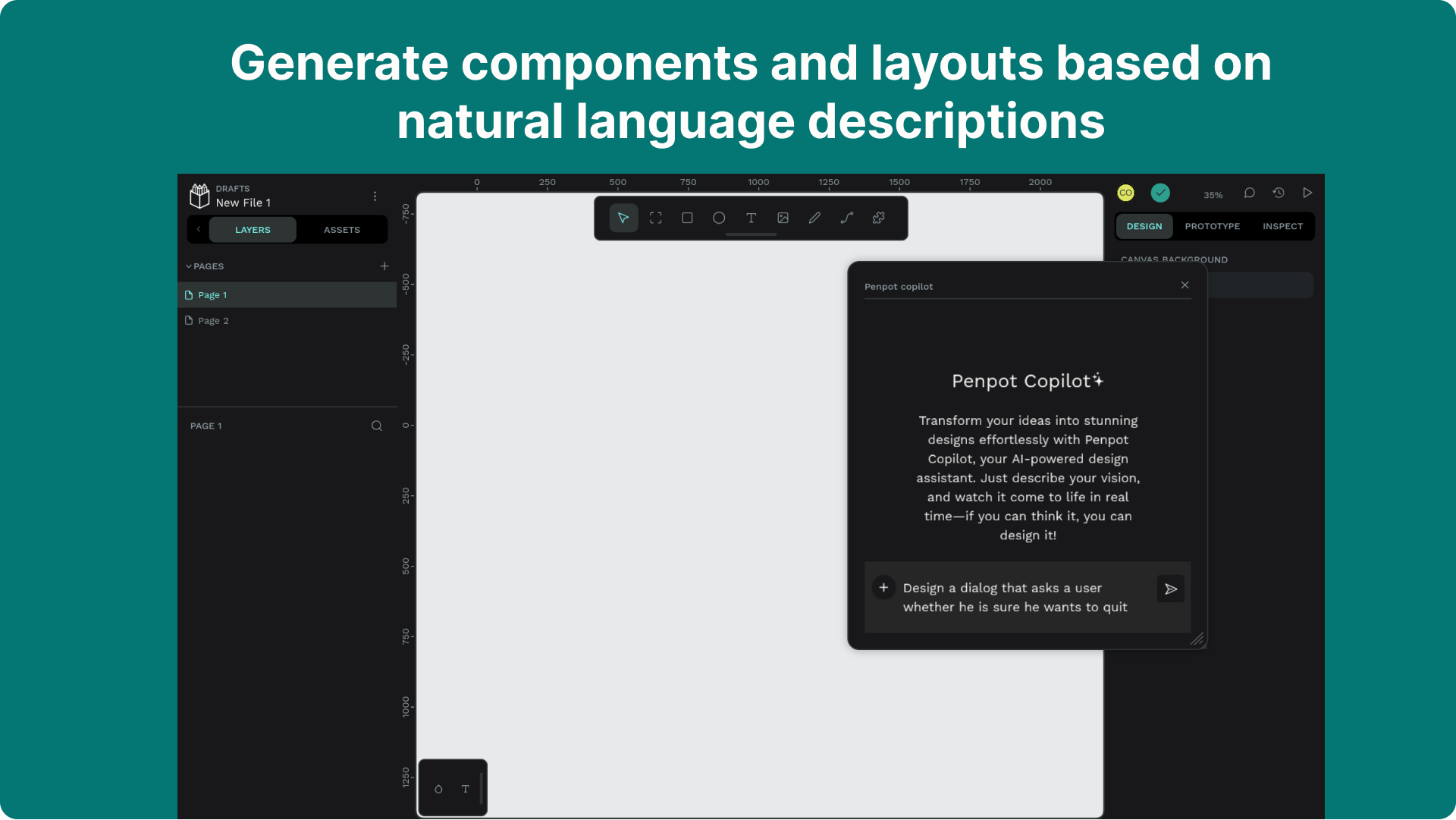Viewport: 1456px width, 820px height.
Task: Close the Penpot copilot panel
Action: click(x=1185, y=285)
